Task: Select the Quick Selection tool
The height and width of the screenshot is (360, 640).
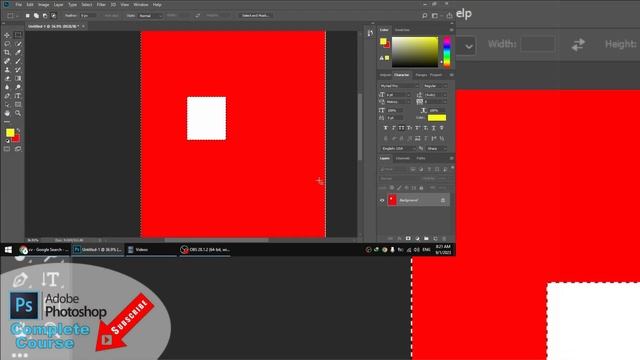Action: click(x=18, y=44)
